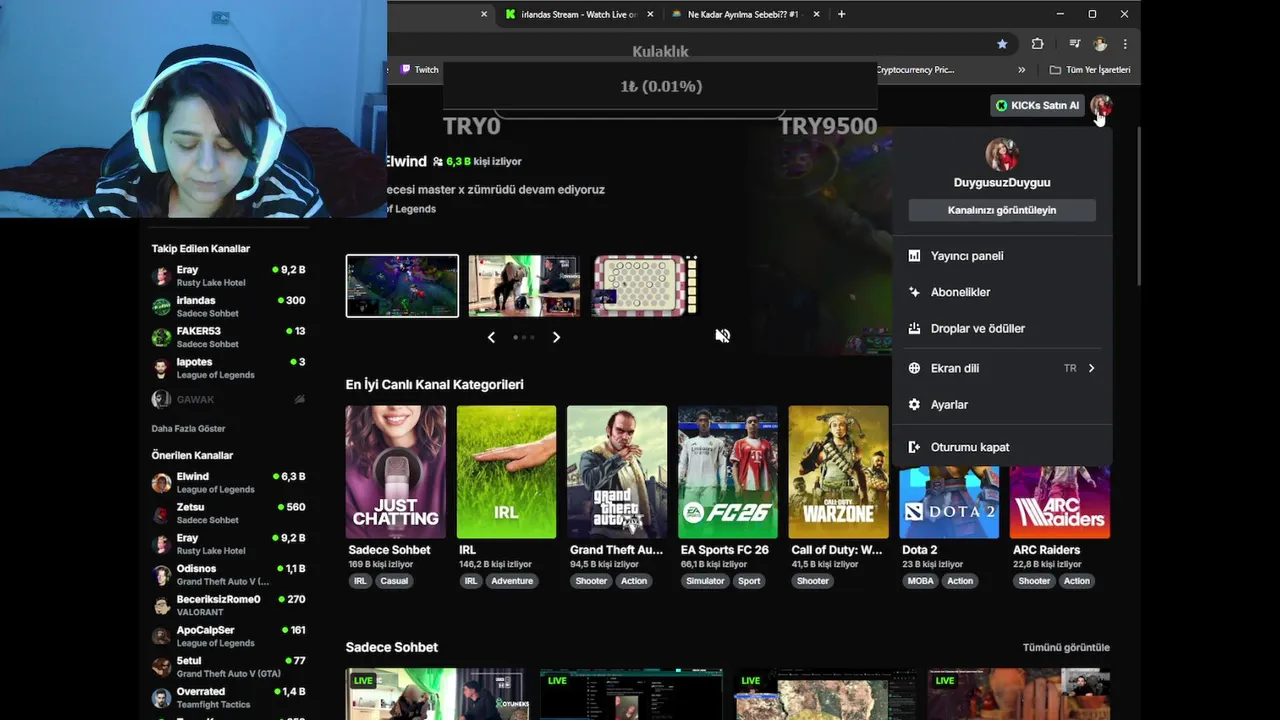Open Chrome three-dot menu

pos(1125,44)
